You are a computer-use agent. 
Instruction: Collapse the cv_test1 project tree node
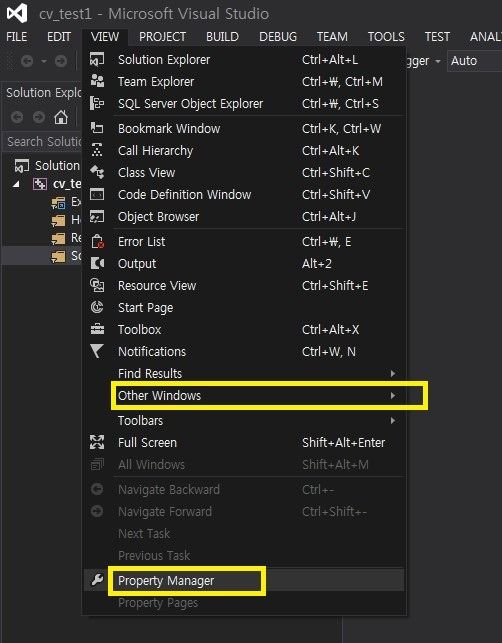tap(16, 184)
